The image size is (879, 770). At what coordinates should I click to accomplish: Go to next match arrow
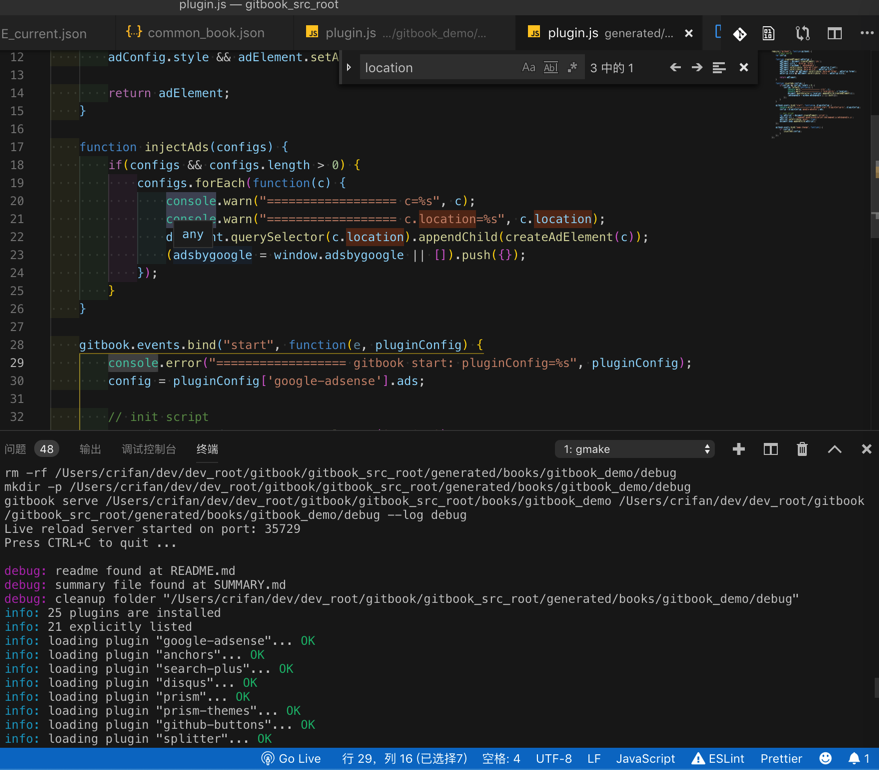697,68
